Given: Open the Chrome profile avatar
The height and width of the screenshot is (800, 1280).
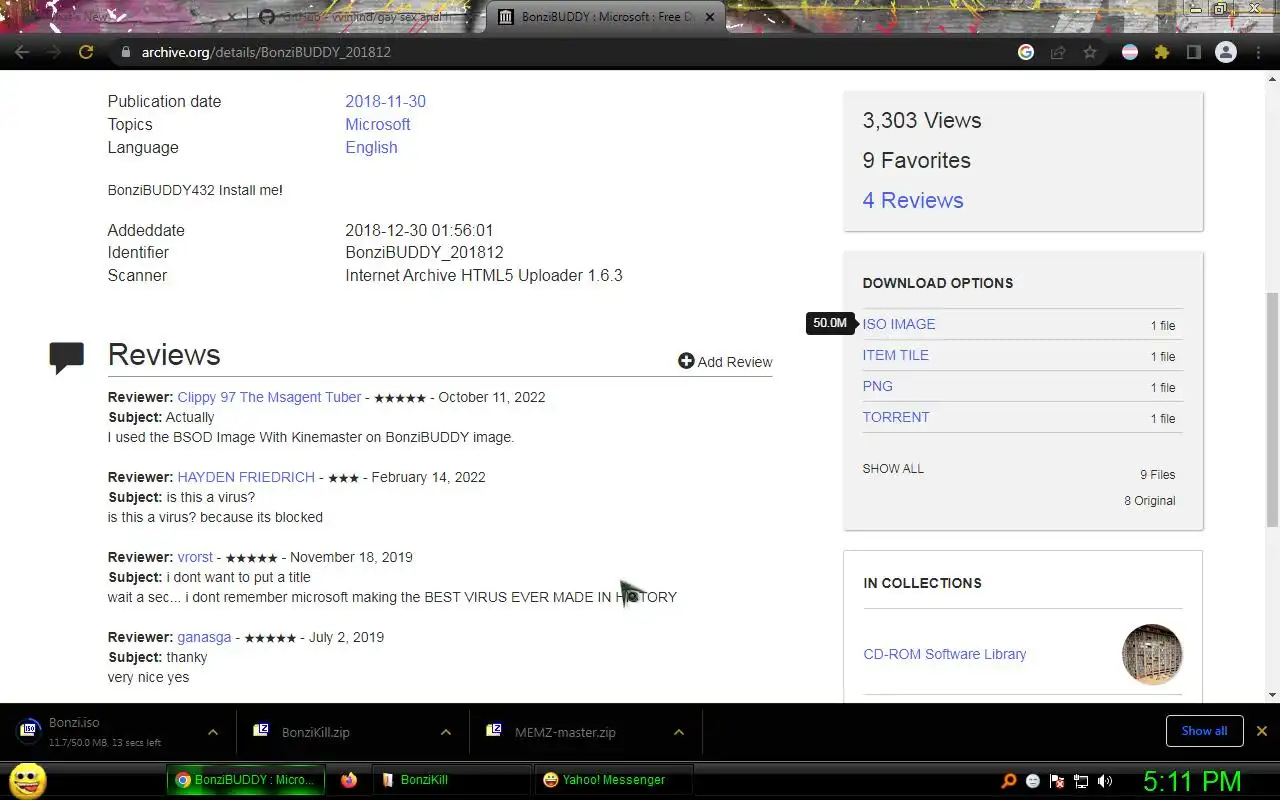Looking at the screenshot, I should [1226, 52].
